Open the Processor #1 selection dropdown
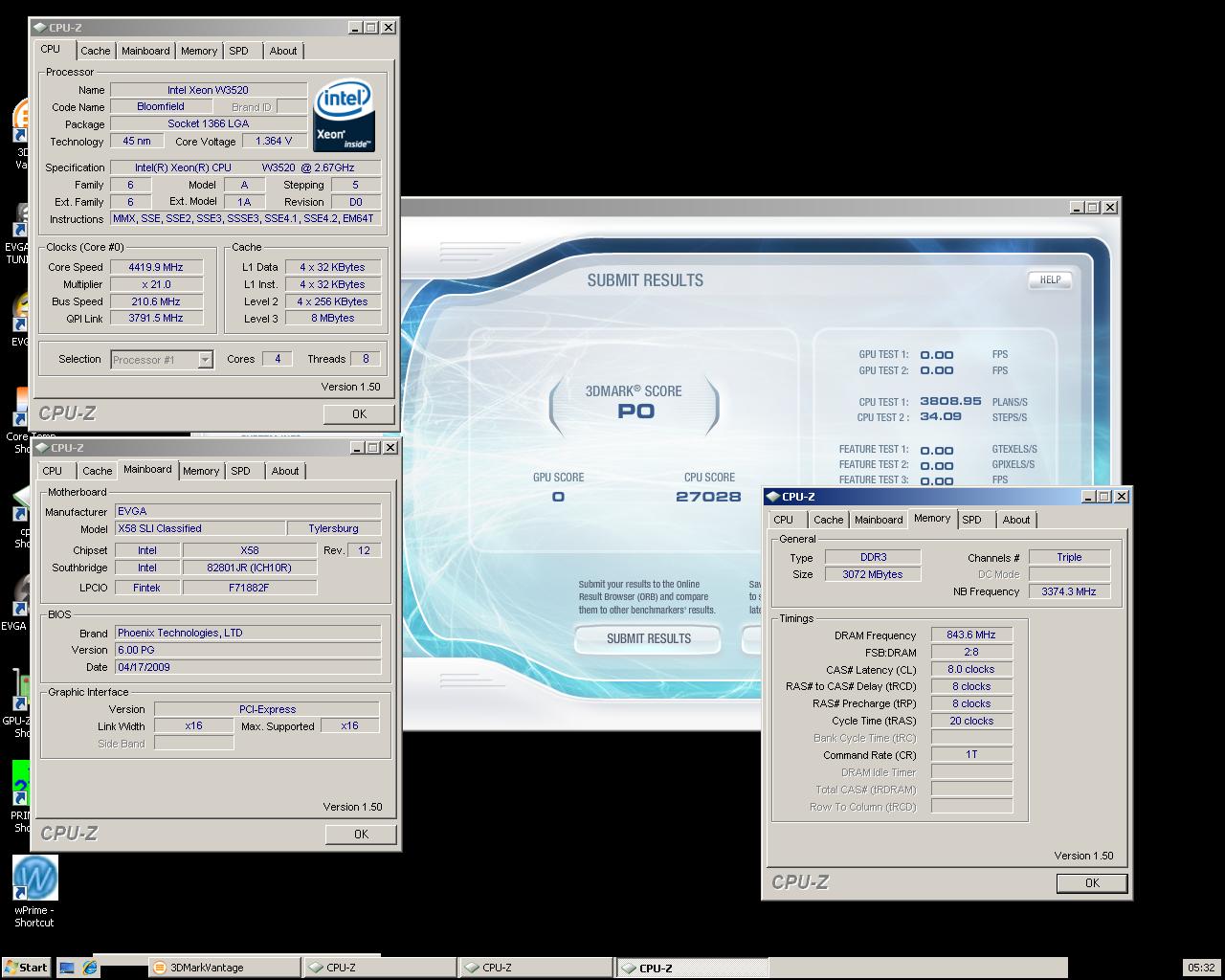This screenshot has height=980, width=1225. [205, 360]
